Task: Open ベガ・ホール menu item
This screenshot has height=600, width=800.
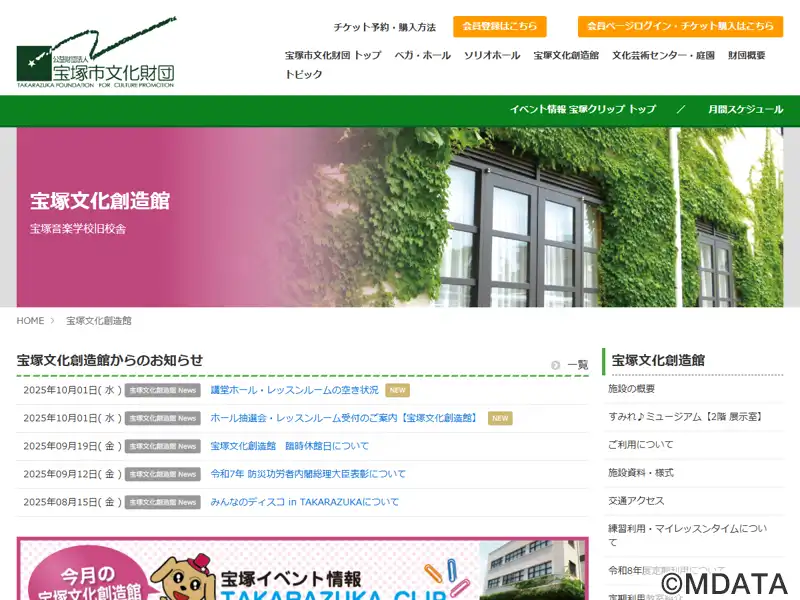Action: click(422, 55)
